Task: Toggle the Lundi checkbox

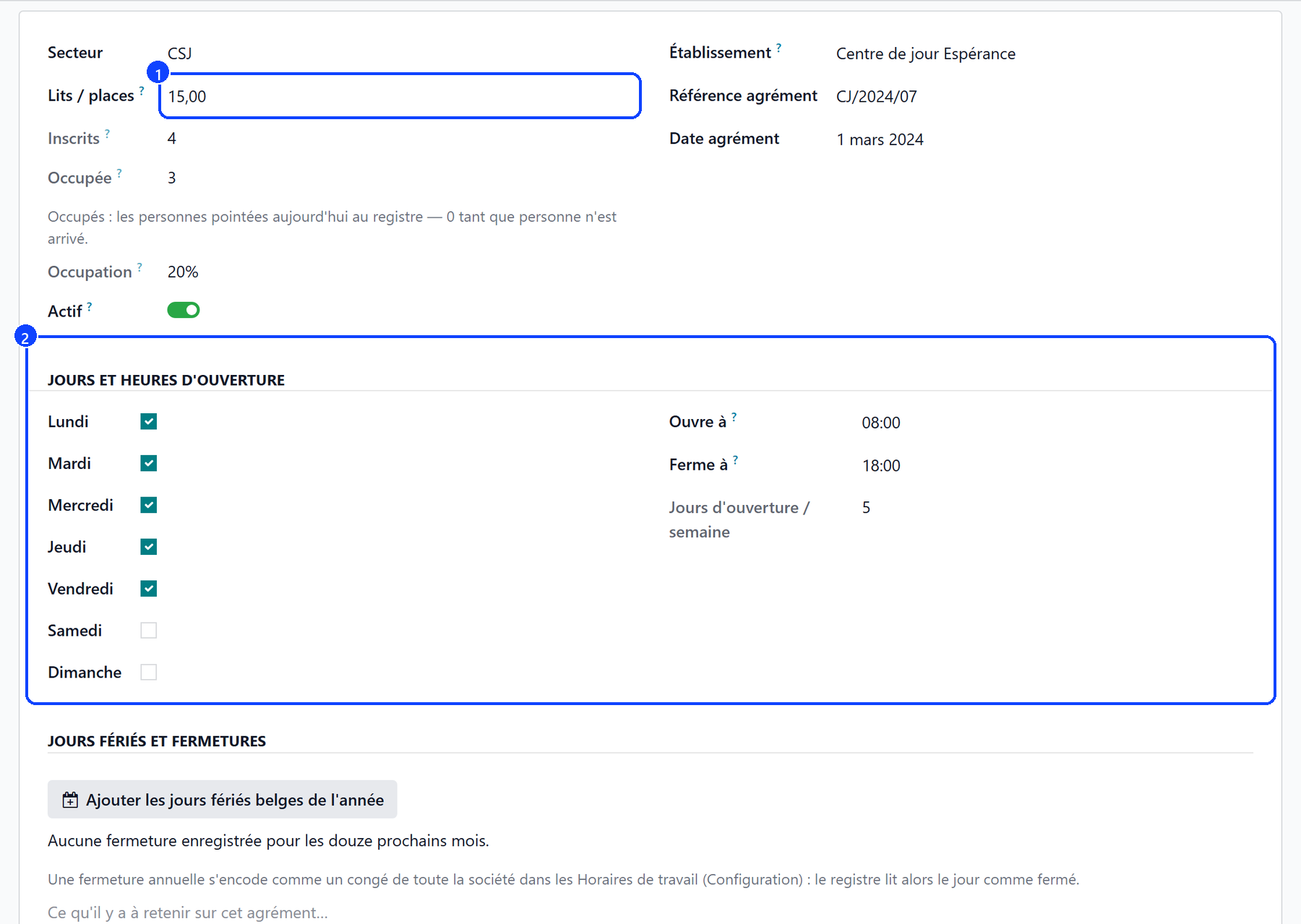Action: click(x=149, y=422)
